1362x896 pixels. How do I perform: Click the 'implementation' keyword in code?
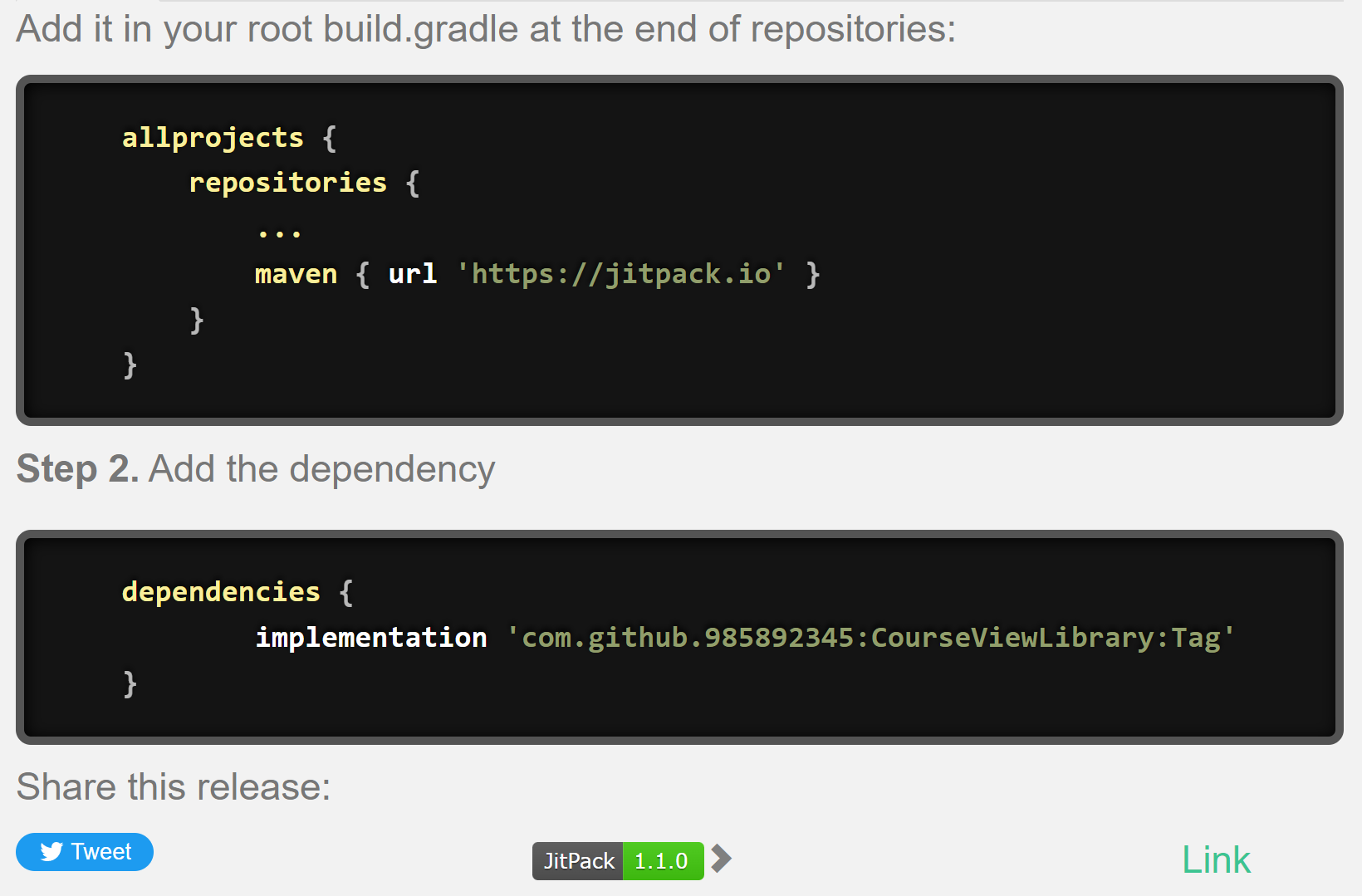371,638
